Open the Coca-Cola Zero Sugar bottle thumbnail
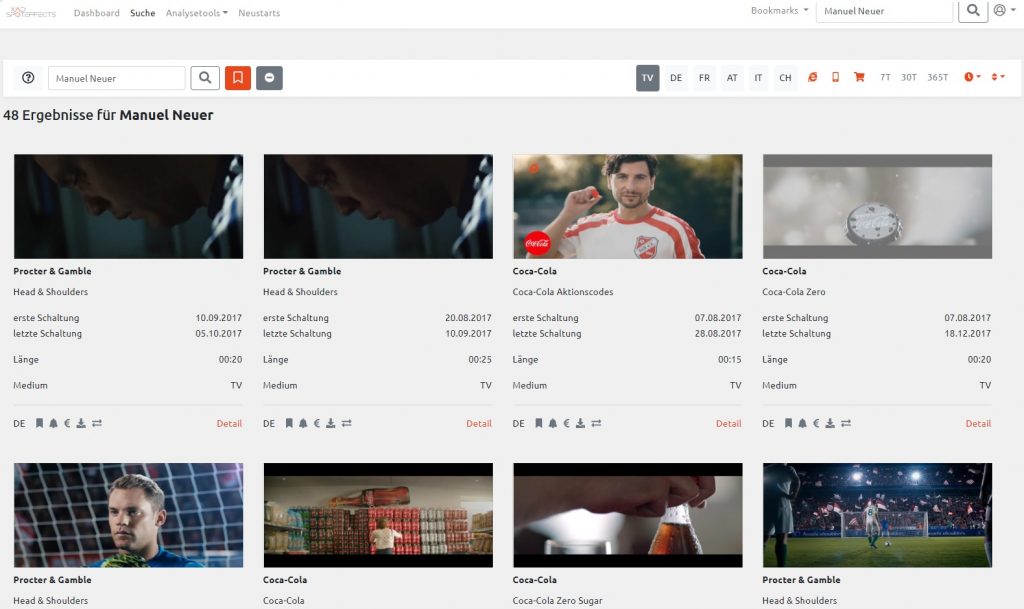The width and height of the screenshot is (1024, 609). click(628, 515)
